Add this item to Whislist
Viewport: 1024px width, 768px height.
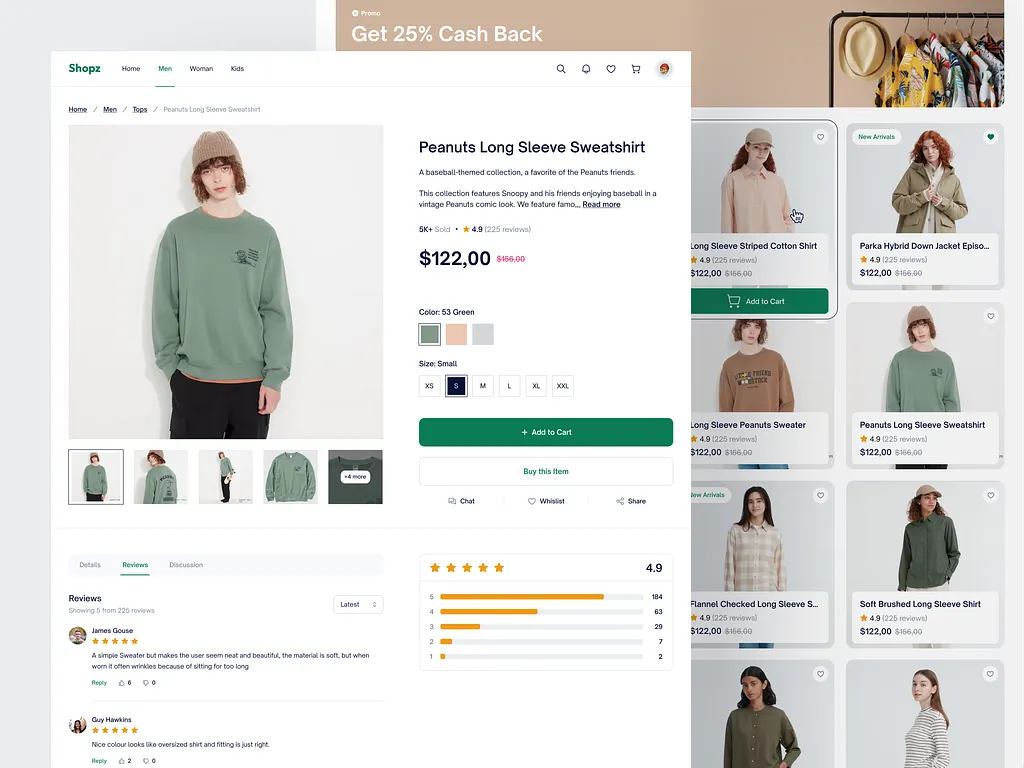(546, 501)
